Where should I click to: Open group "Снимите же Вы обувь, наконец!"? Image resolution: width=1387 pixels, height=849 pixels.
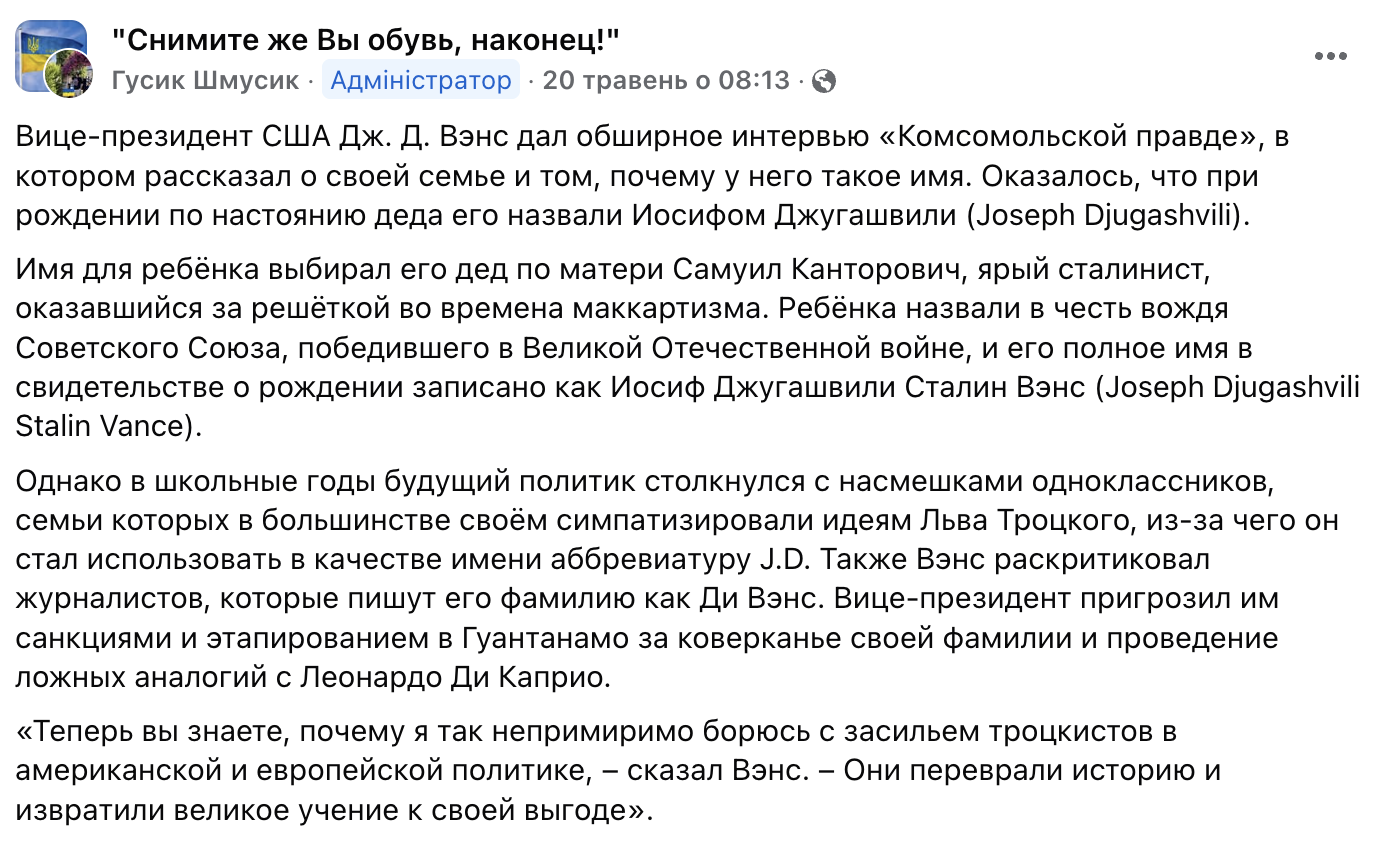click(x=366, y=41)
